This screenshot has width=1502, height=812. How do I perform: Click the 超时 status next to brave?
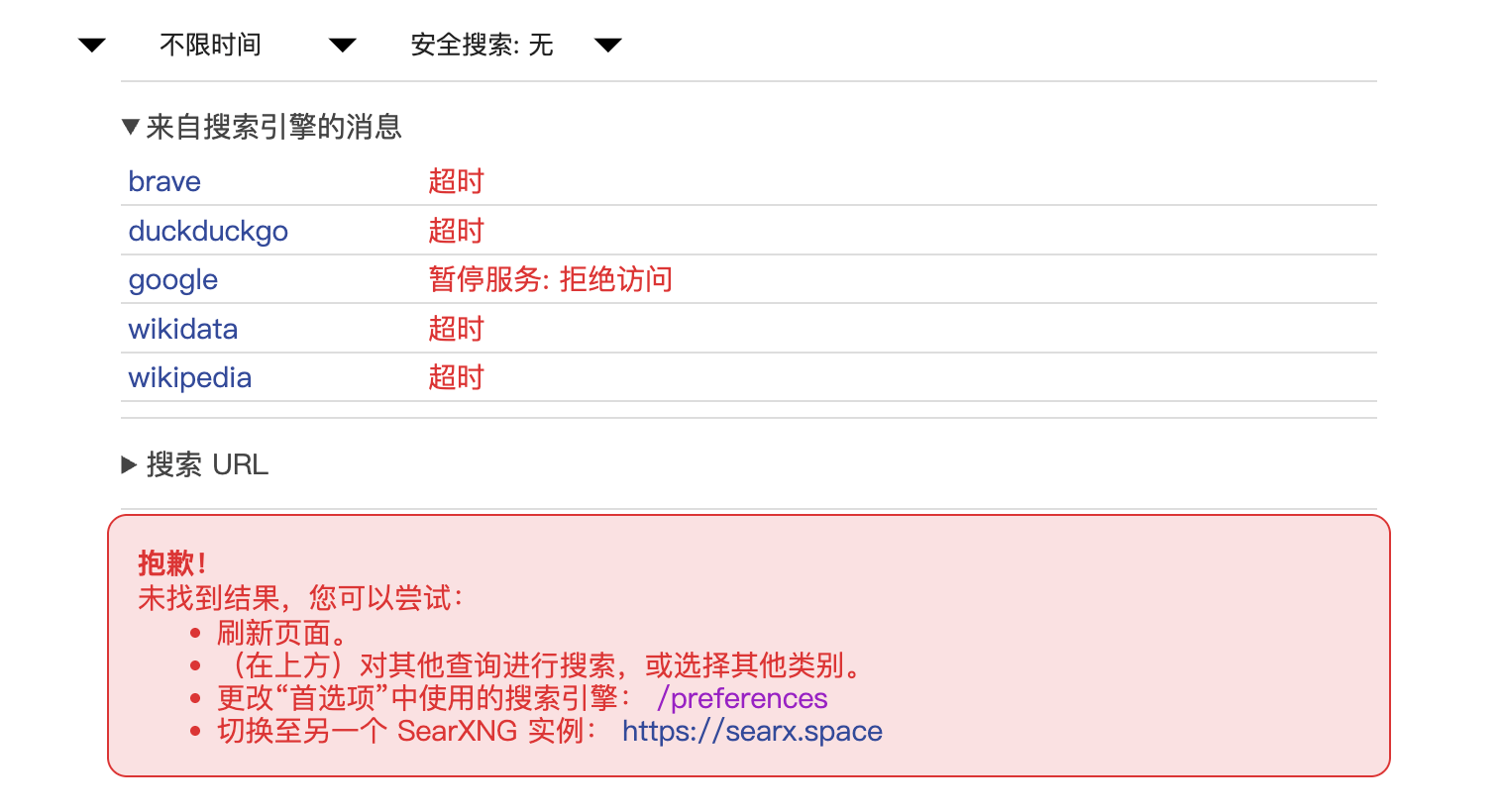click(456, 182)
